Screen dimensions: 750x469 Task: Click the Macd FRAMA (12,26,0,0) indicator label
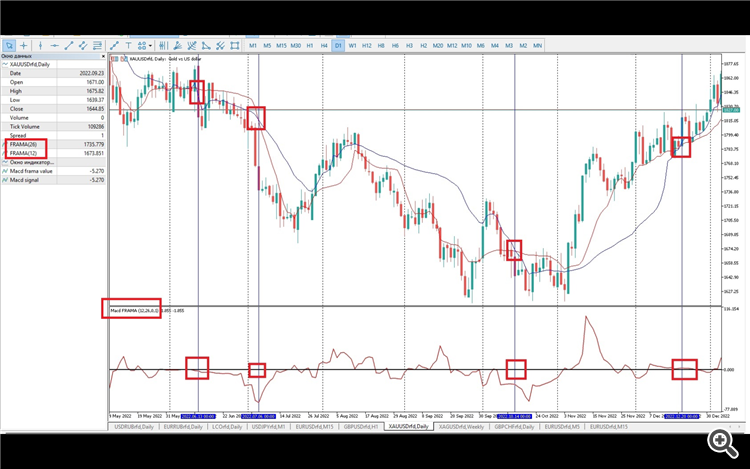(134, 311)
